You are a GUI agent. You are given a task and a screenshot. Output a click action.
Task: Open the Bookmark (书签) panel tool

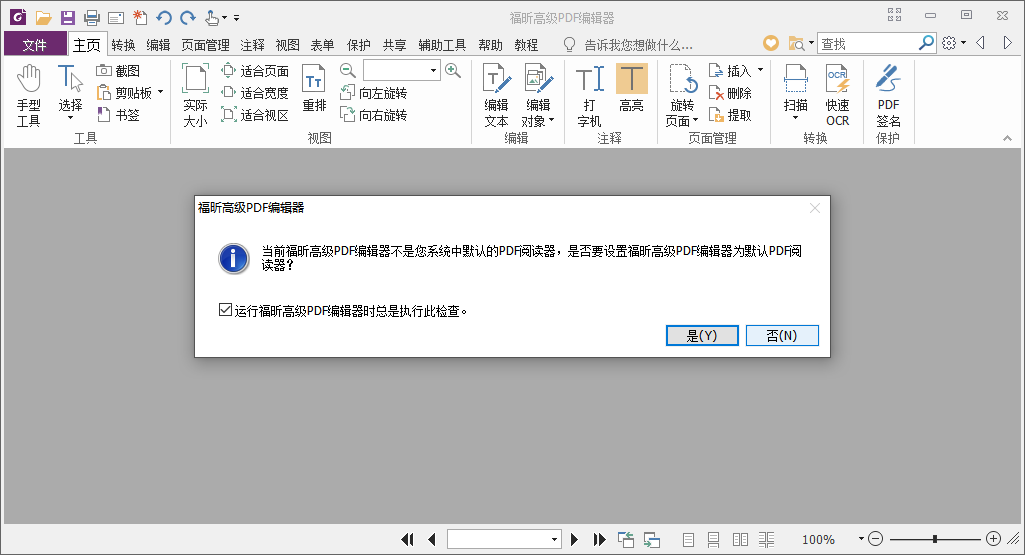(118, 115)
